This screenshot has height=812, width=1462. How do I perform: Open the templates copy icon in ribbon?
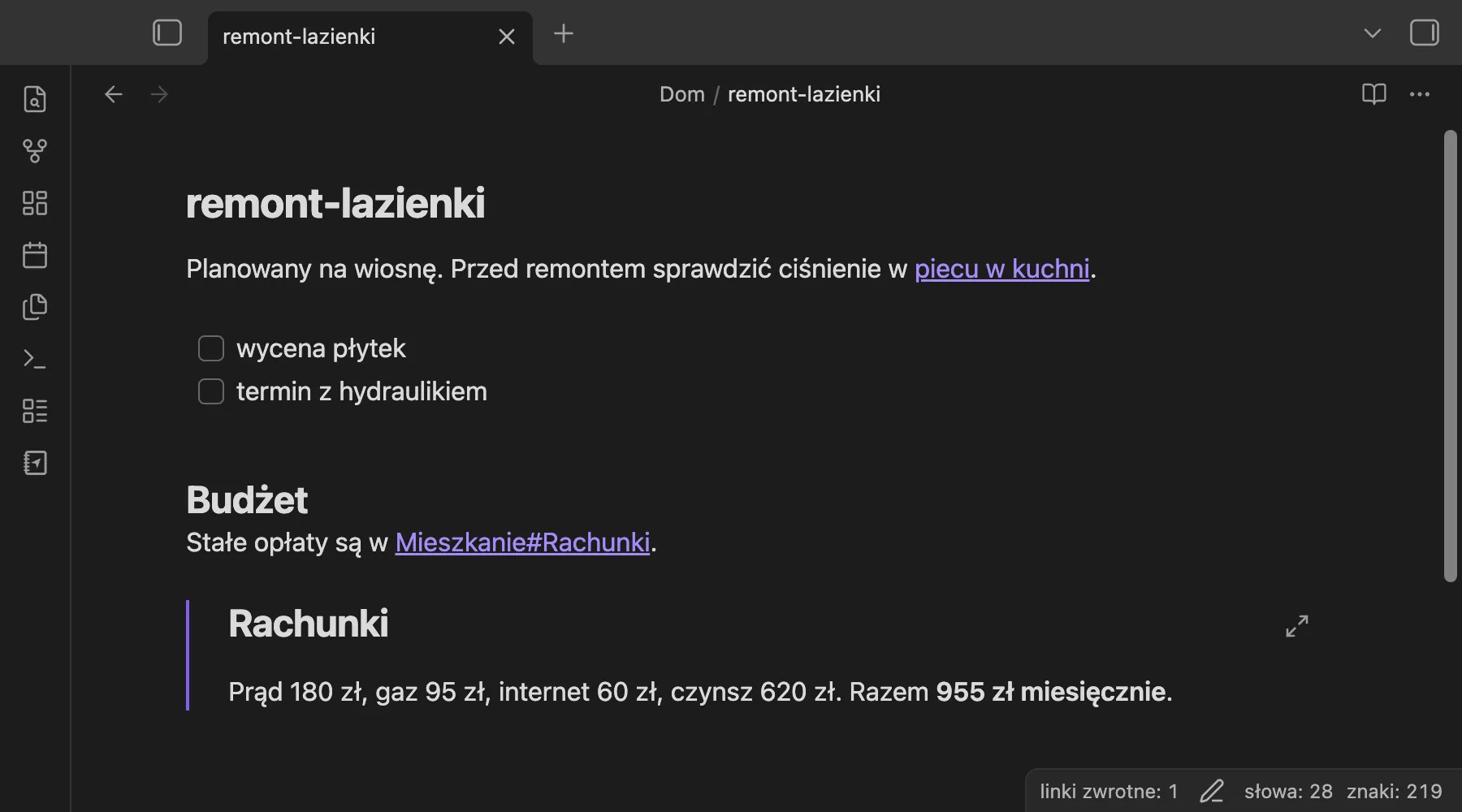[35, 307]
